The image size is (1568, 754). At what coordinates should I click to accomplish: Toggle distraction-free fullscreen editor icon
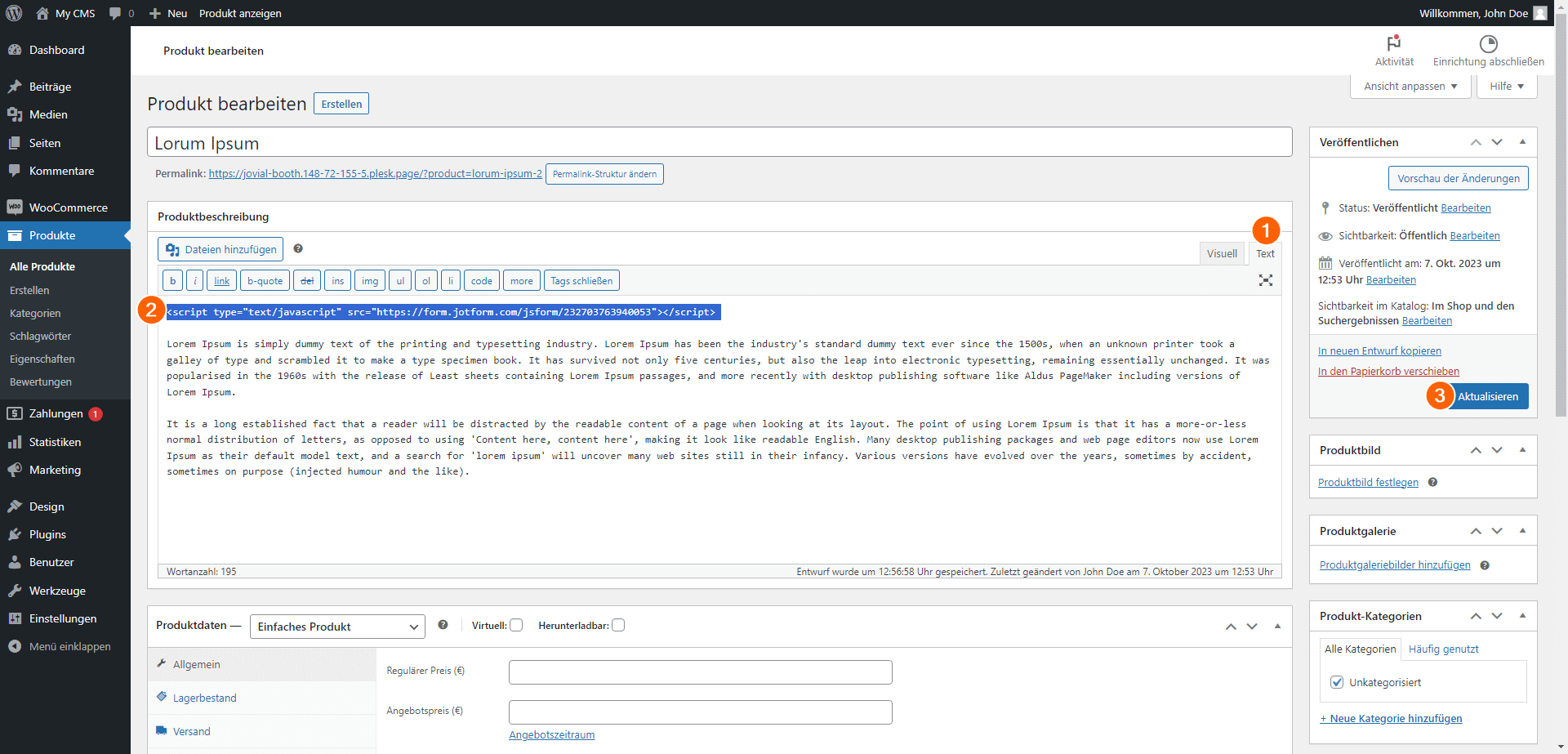tap(1266, 280)
